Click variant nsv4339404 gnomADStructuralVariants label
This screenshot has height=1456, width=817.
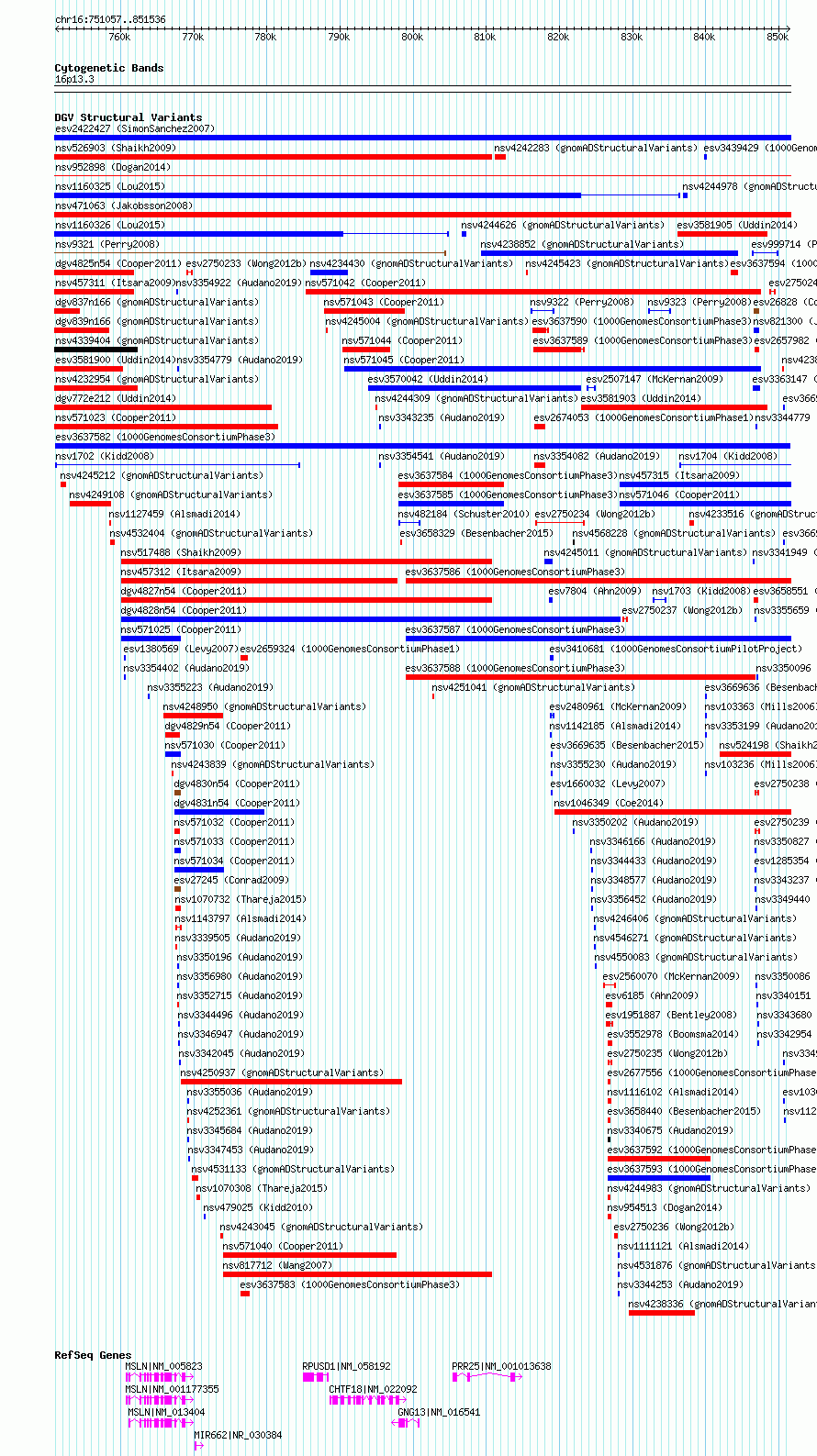click(x=157, y=340)
